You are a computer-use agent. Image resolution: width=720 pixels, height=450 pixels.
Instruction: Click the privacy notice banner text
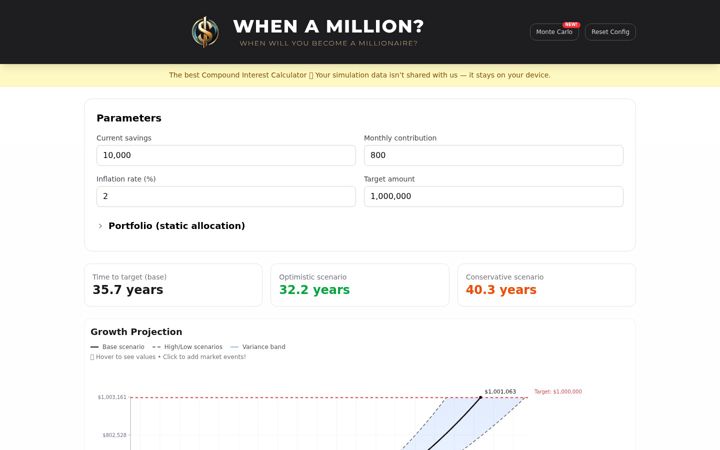tap(360, 75)
